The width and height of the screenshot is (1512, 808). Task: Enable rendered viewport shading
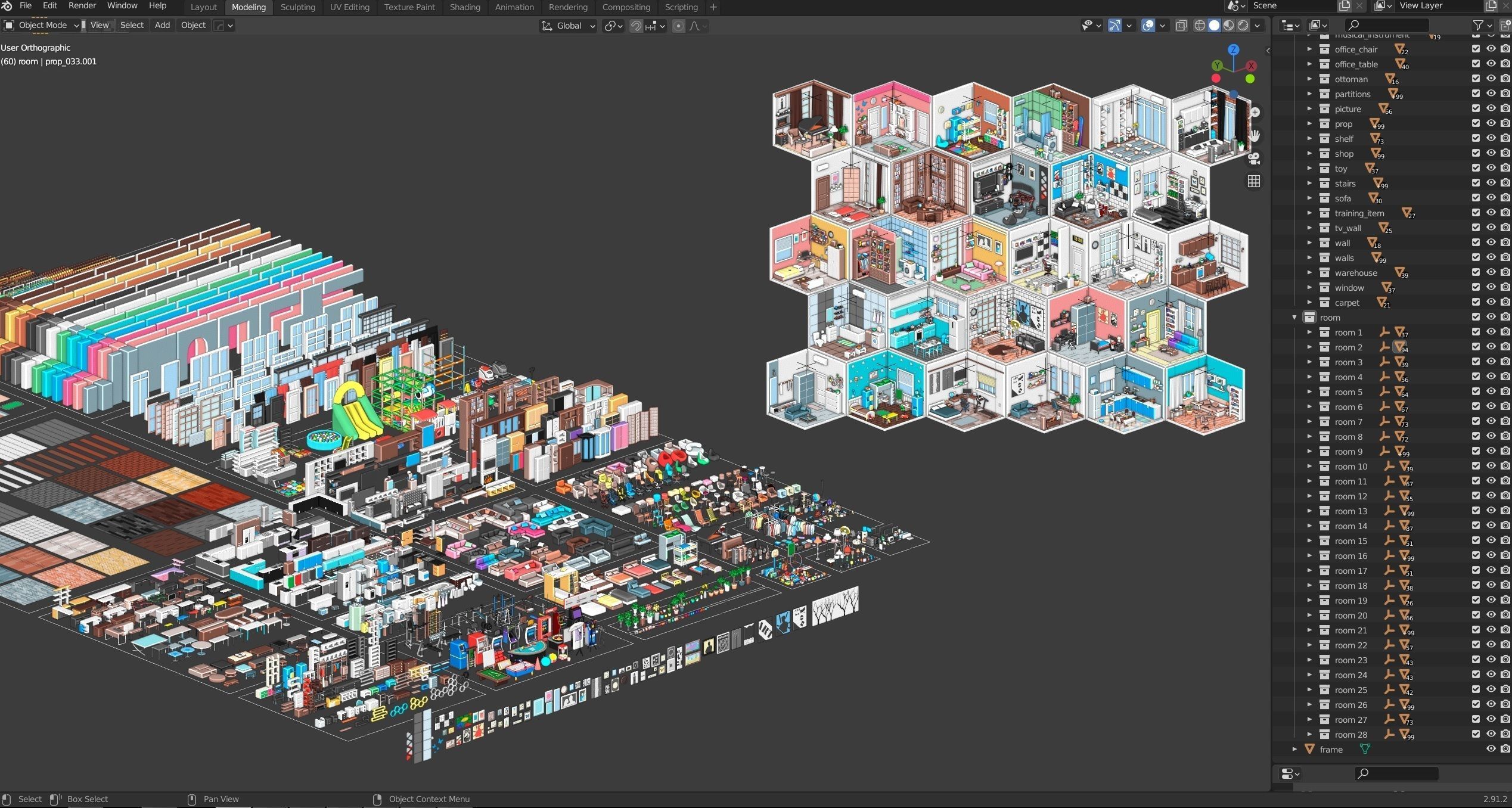click(1243, 26)
